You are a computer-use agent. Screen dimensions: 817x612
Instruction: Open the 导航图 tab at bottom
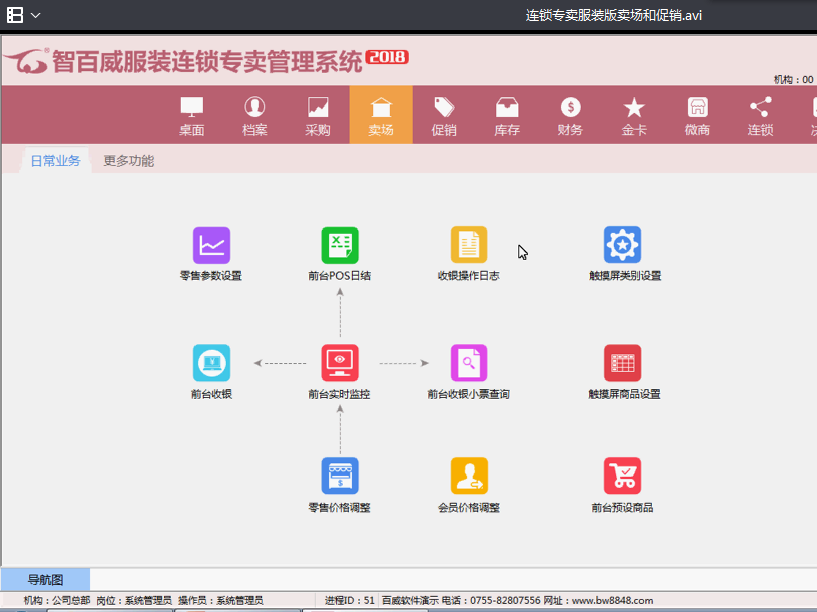pos(44,580)
